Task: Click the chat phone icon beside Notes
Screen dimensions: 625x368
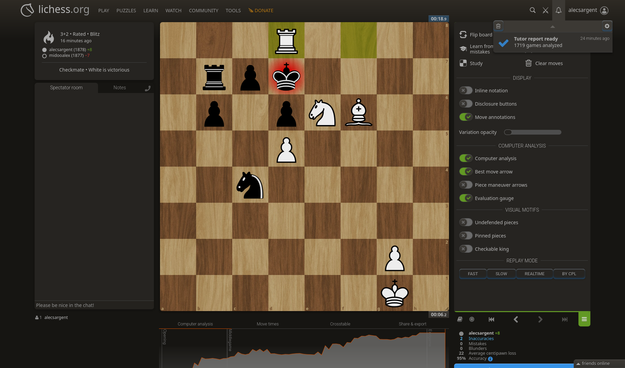Action: click(147, 88)
